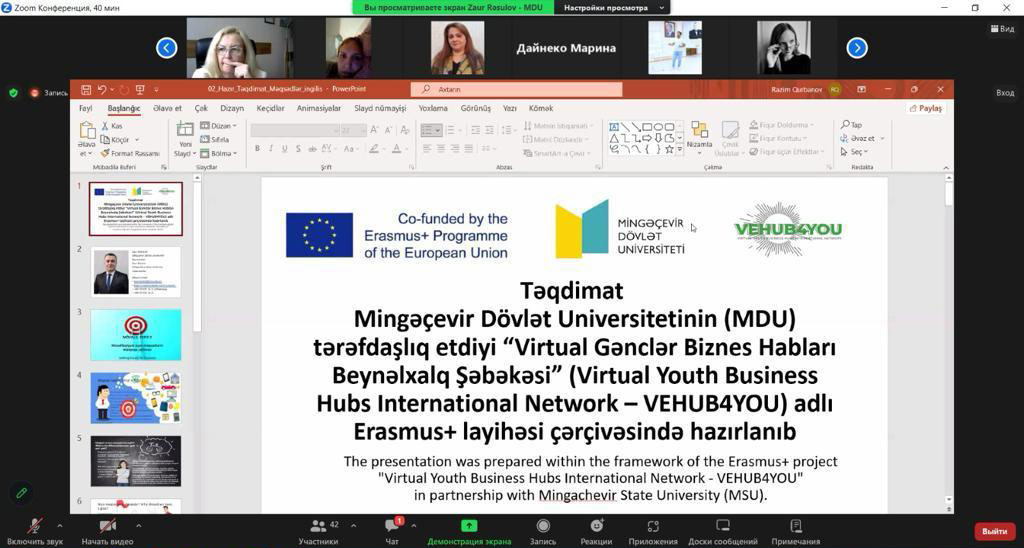Collapse the PowerPoint ribbon chevron
This screenshot has height=548, width=1024.
[946, 168]
